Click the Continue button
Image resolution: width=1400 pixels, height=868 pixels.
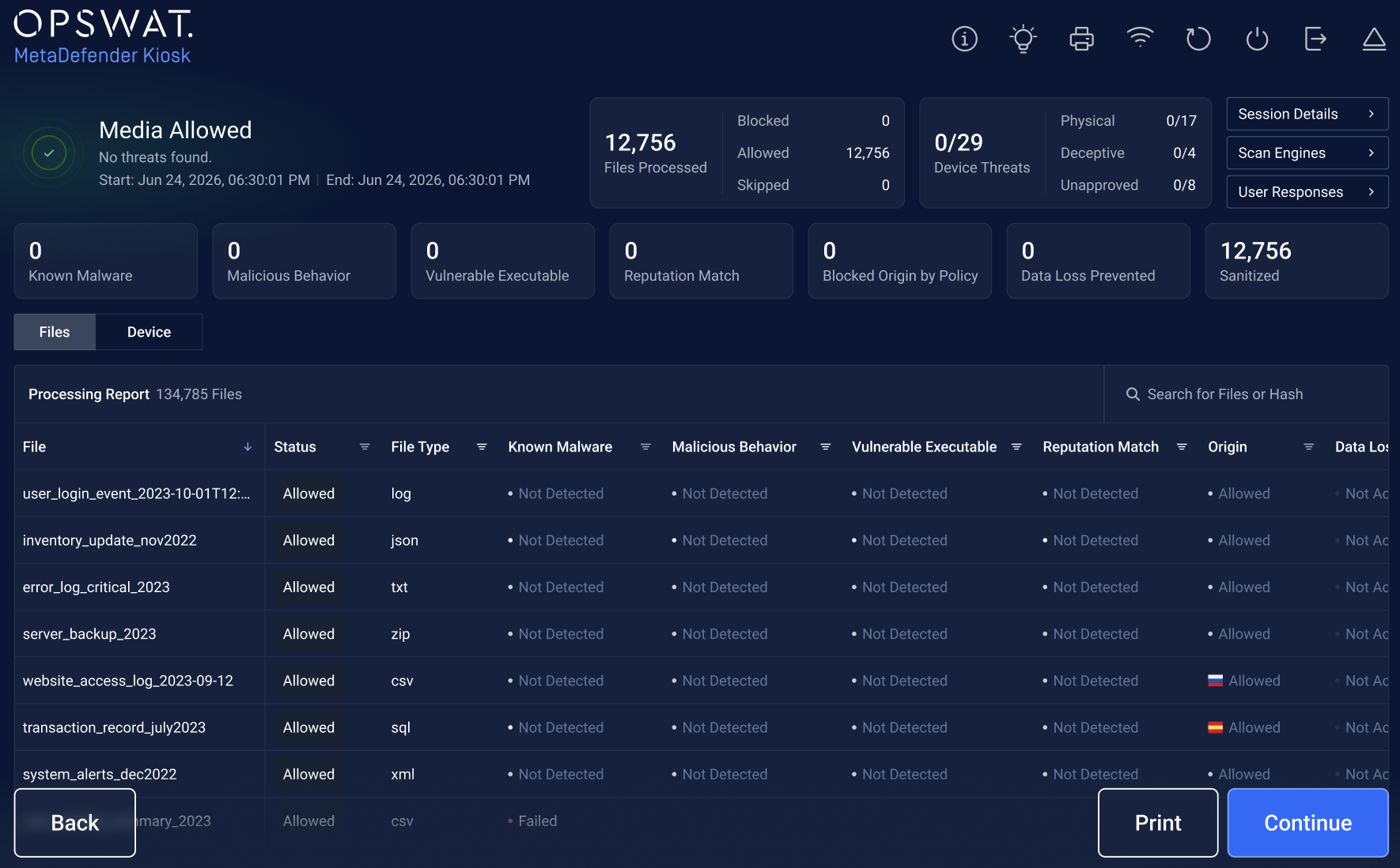click(1307, 823)
